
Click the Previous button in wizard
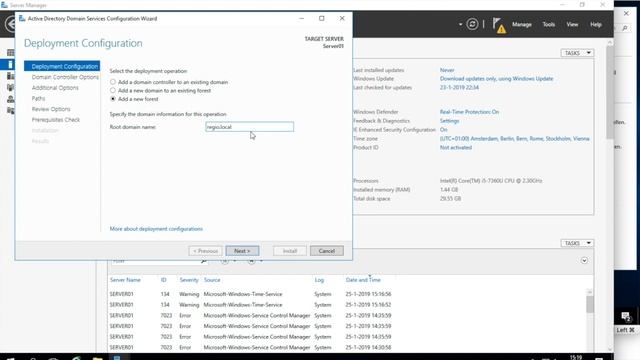click(x=205, y=251)
